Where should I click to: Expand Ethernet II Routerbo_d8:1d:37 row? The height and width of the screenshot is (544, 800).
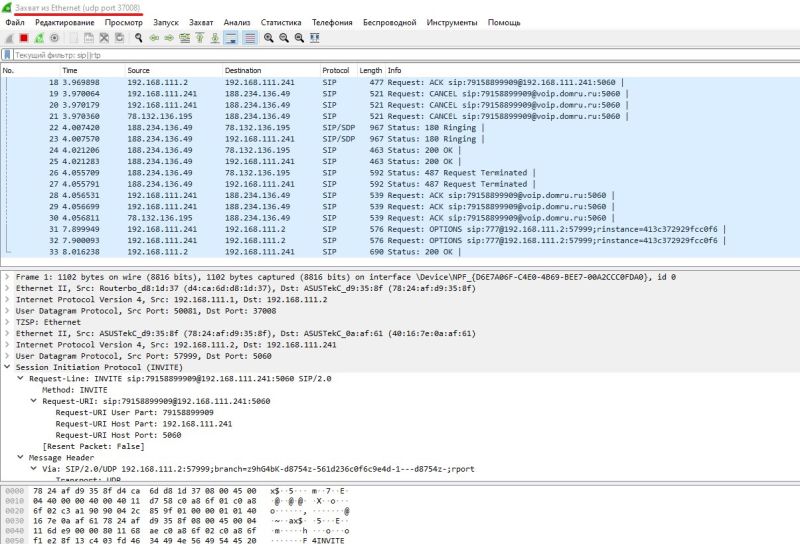pos(7,288)
